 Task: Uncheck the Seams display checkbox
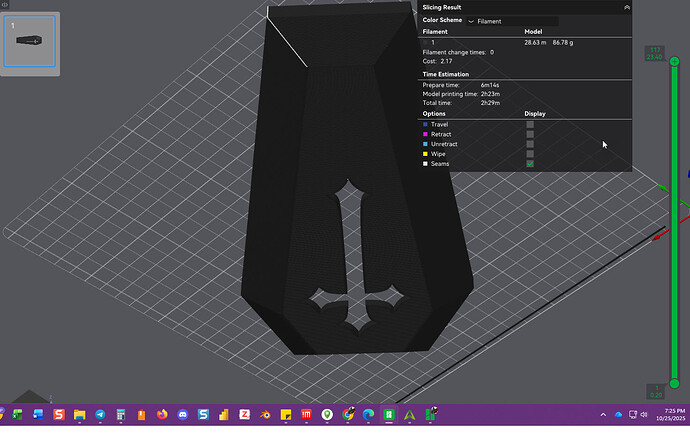pos(530,163)
